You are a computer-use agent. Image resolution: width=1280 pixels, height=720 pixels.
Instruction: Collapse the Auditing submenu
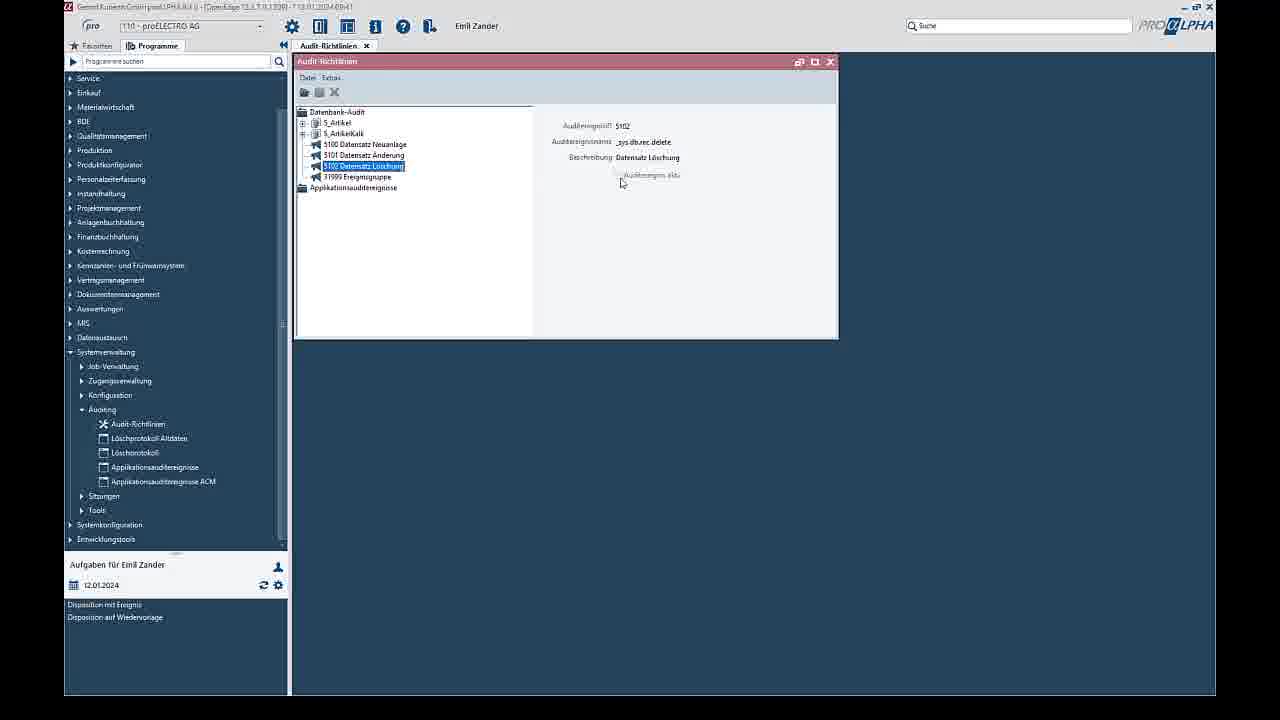click(82, 410)
